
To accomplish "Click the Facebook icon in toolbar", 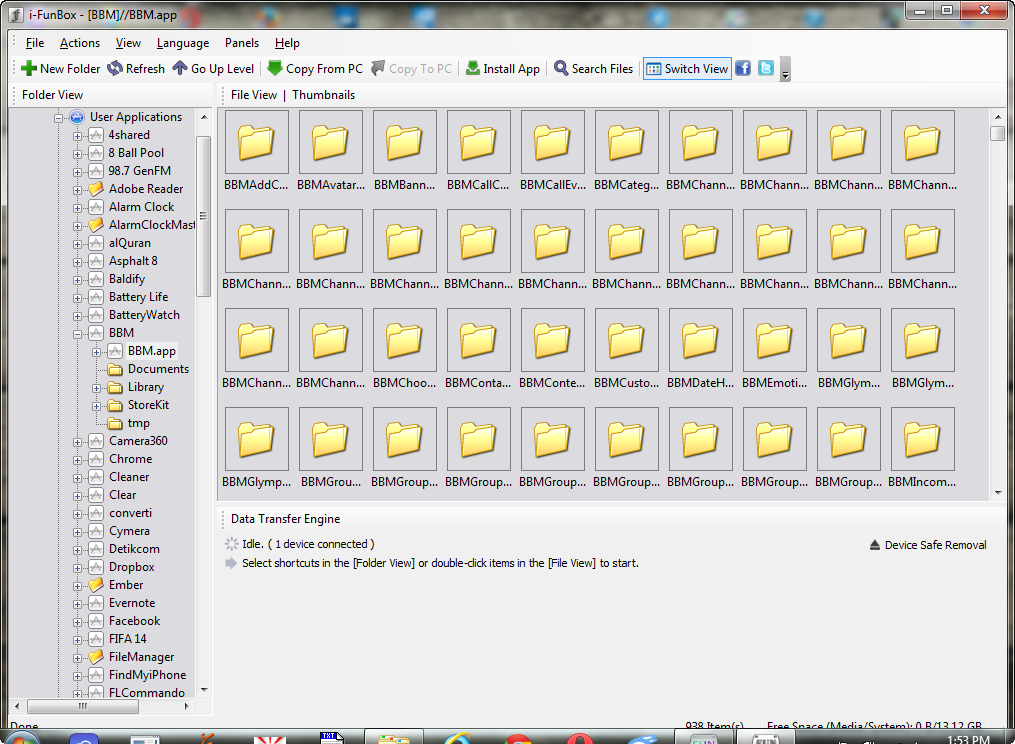I will [743, 68].
